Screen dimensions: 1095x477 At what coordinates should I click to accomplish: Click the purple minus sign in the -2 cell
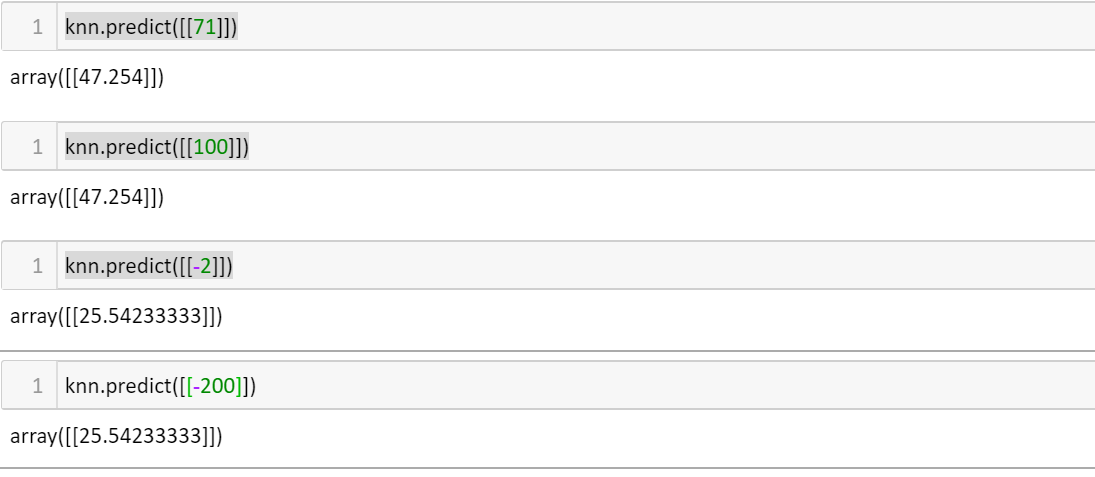(196, 266)
